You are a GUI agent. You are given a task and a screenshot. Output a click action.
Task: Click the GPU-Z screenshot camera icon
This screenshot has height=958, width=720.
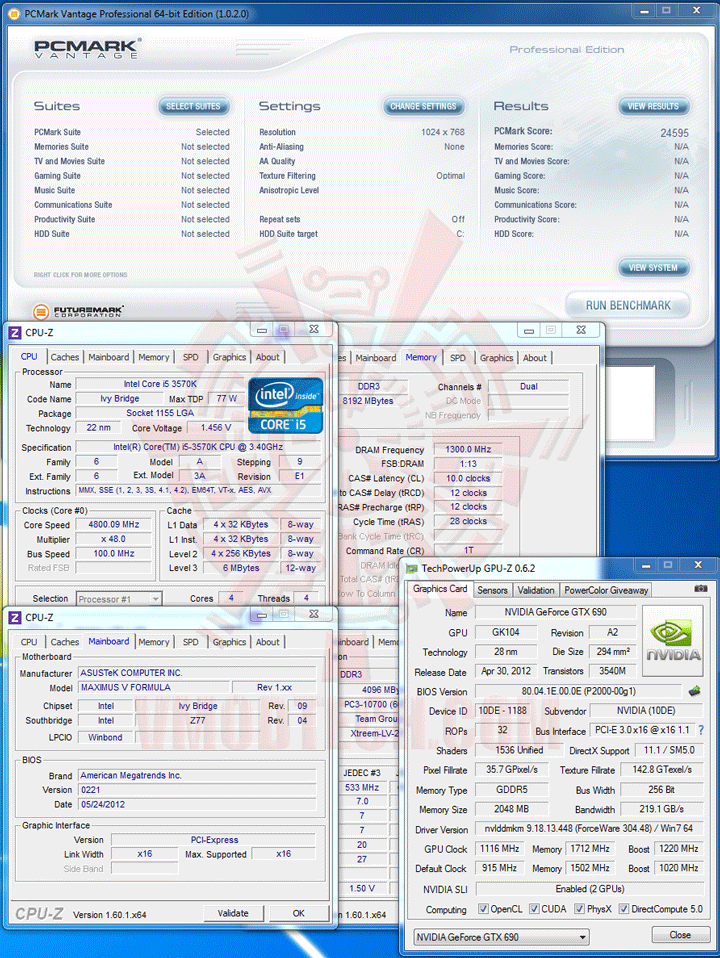click(701, 588)
